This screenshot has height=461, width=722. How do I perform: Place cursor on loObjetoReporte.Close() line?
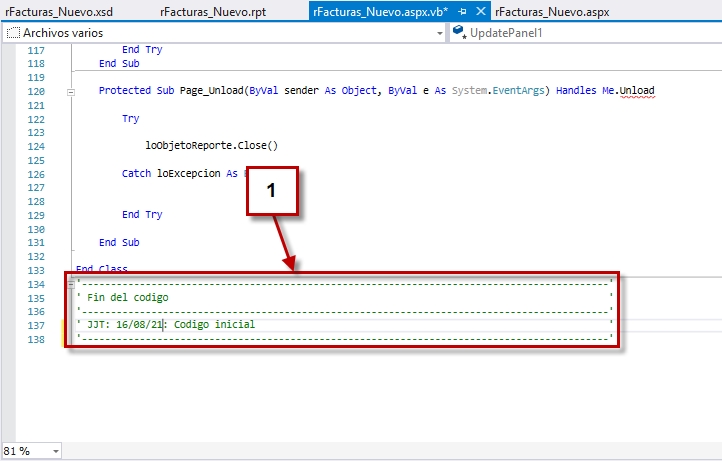pos(211,145)
